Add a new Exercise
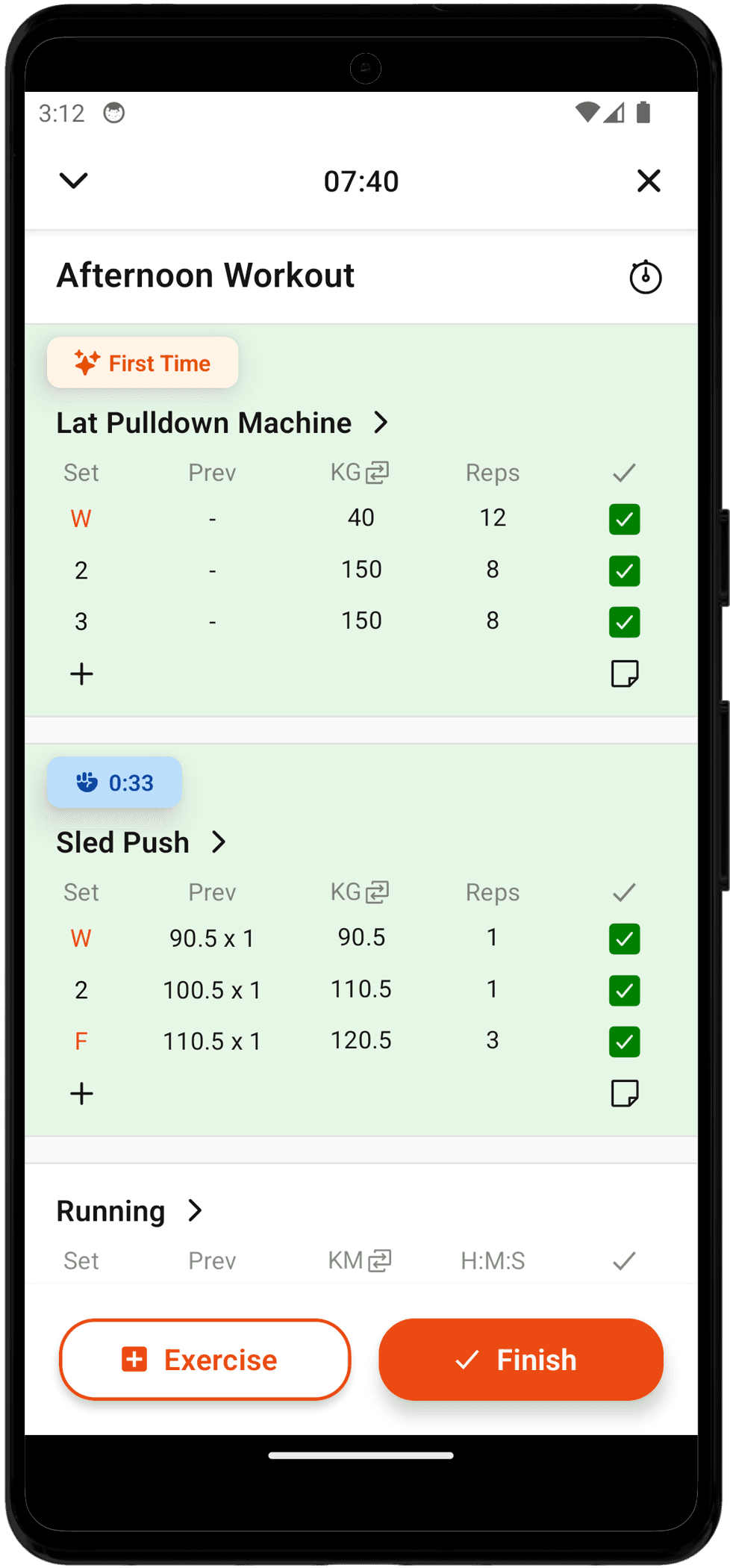This screenshot has height=1568, width=730. pyautogui.click(x=204, y=1360)
